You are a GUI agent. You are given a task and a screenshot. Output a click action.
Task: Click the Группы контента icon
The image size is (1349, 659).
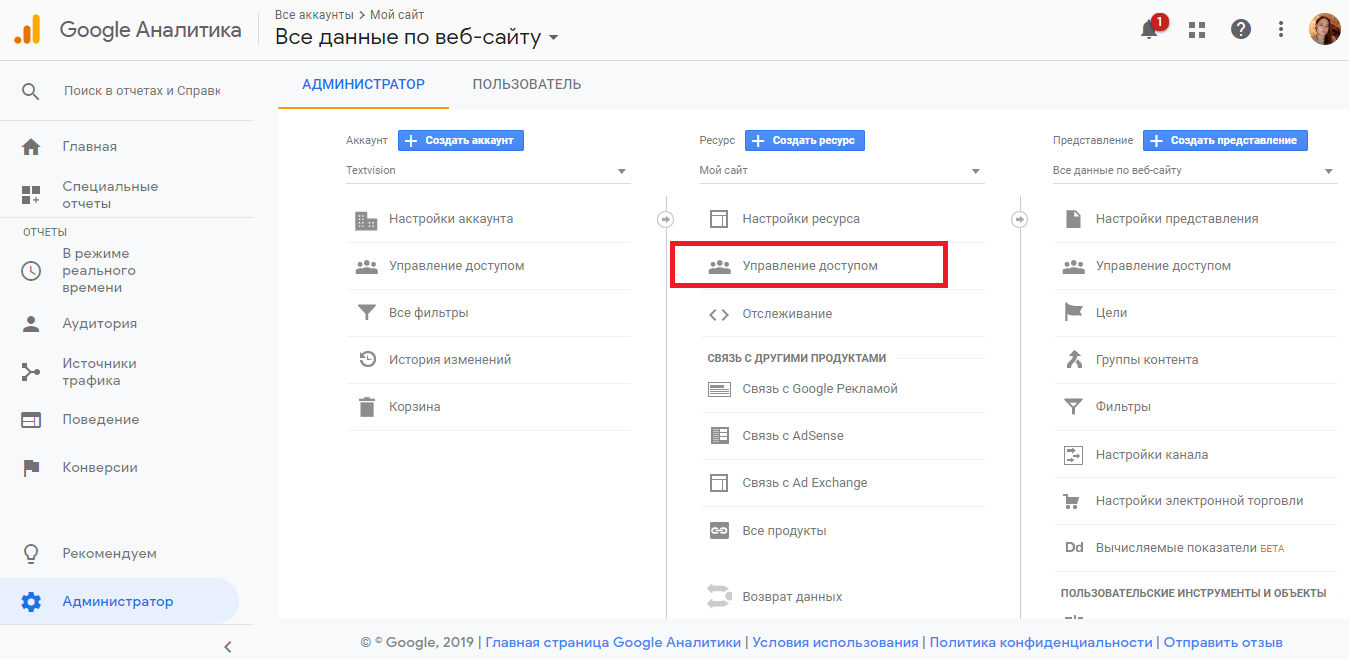pyautogui.click(x=1073, y=360)
